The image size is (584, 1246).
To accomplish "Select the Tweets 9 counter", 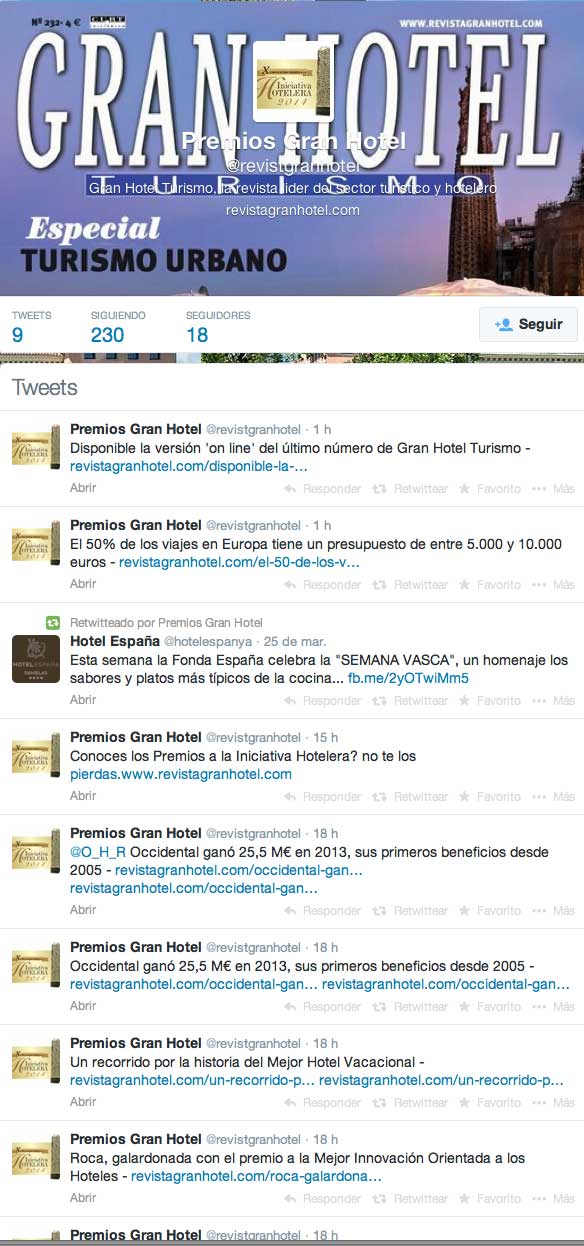I will [x=32, y=326].
